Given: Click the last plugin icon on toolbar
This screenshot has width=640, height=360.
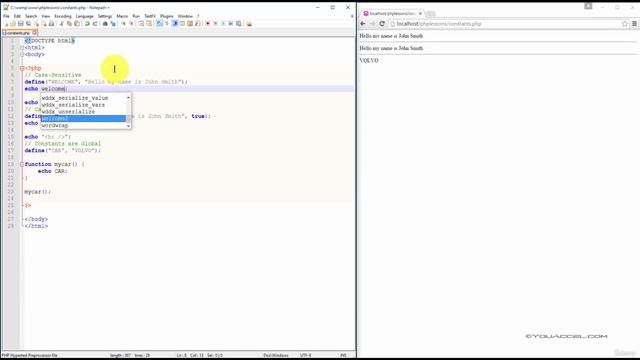Looking at the screenshot, I should point(249,24).
